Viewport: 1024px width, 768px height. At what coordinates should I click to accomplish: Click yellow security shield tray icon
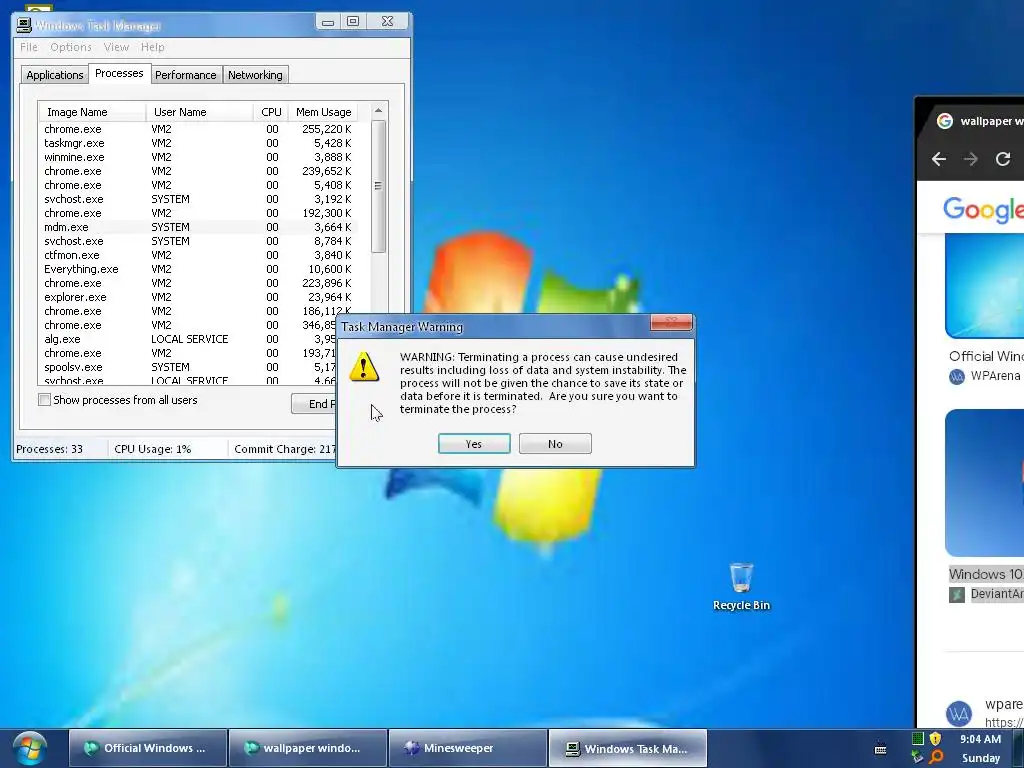pyautogui.click(x=935, y=739)
